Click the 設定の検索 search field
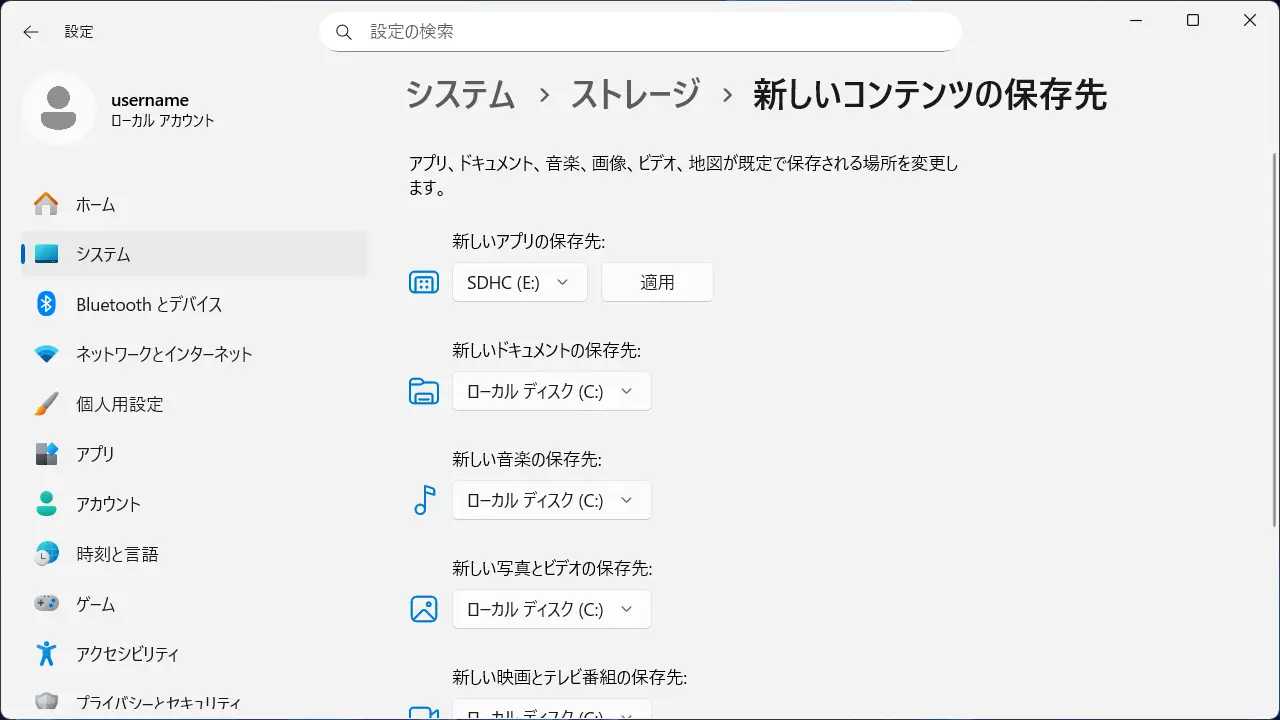 (650, 32)
